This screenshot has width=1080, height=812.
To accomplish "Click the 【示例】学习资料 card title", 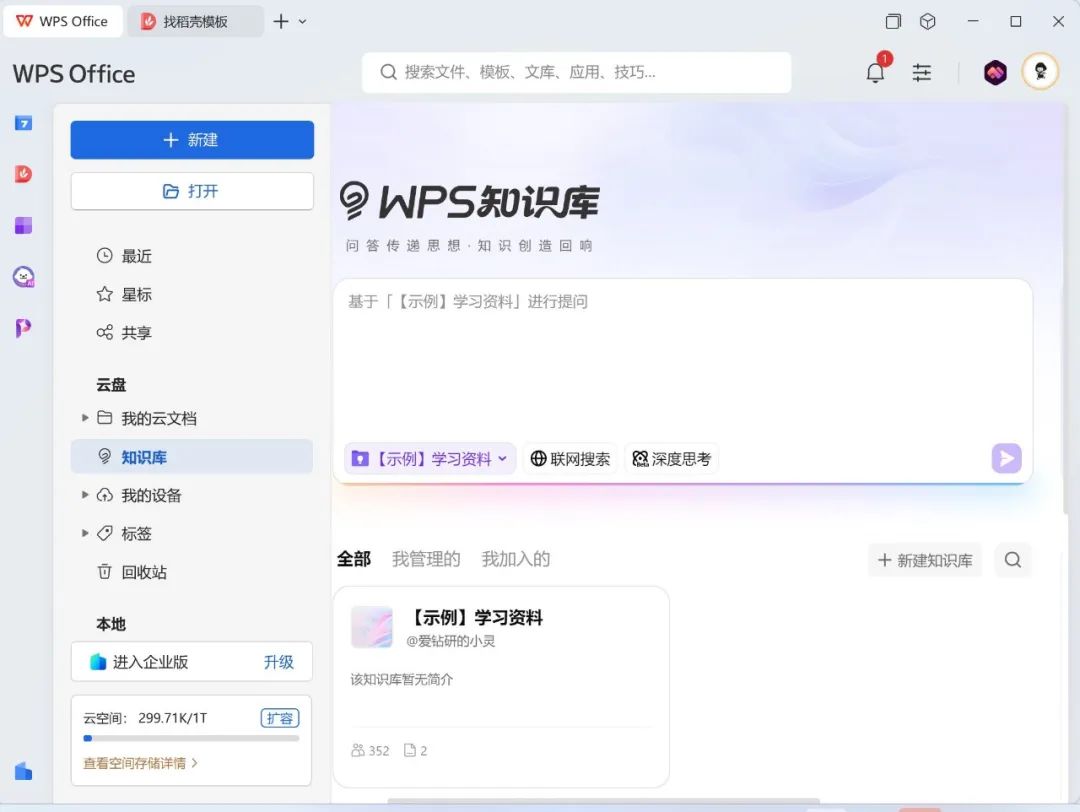I will pyautogui.click(x=475, y=617).
